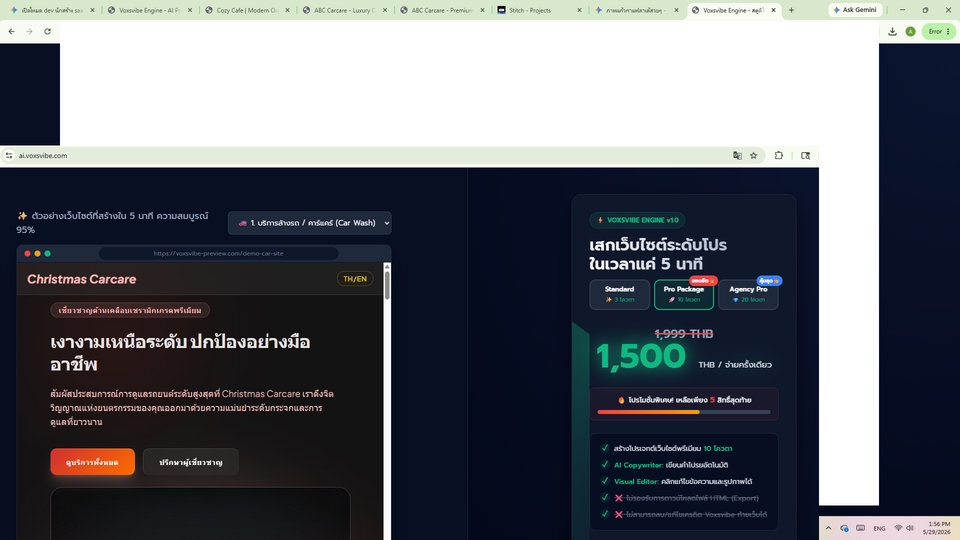Click the 1,500 price text
The image size is (960, 540).
[640, 356]
